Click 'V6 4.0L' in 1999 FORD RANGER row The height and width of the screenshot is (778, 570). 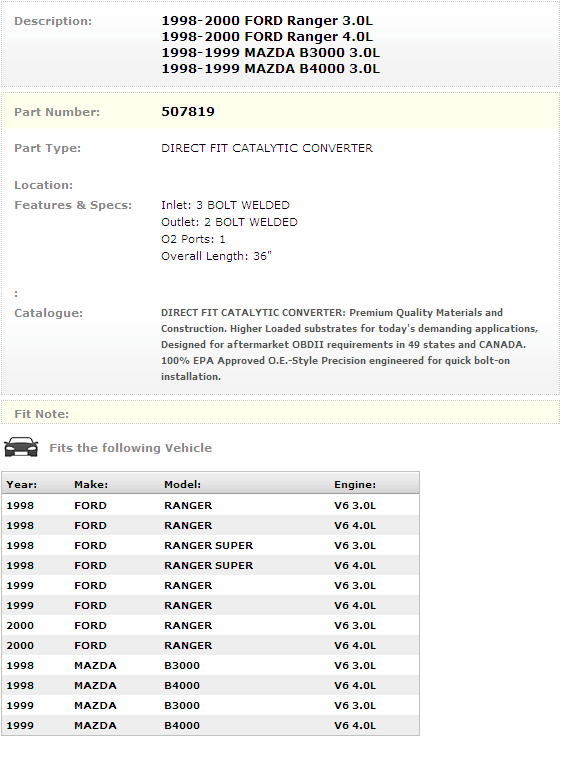[x=355, y=605]
